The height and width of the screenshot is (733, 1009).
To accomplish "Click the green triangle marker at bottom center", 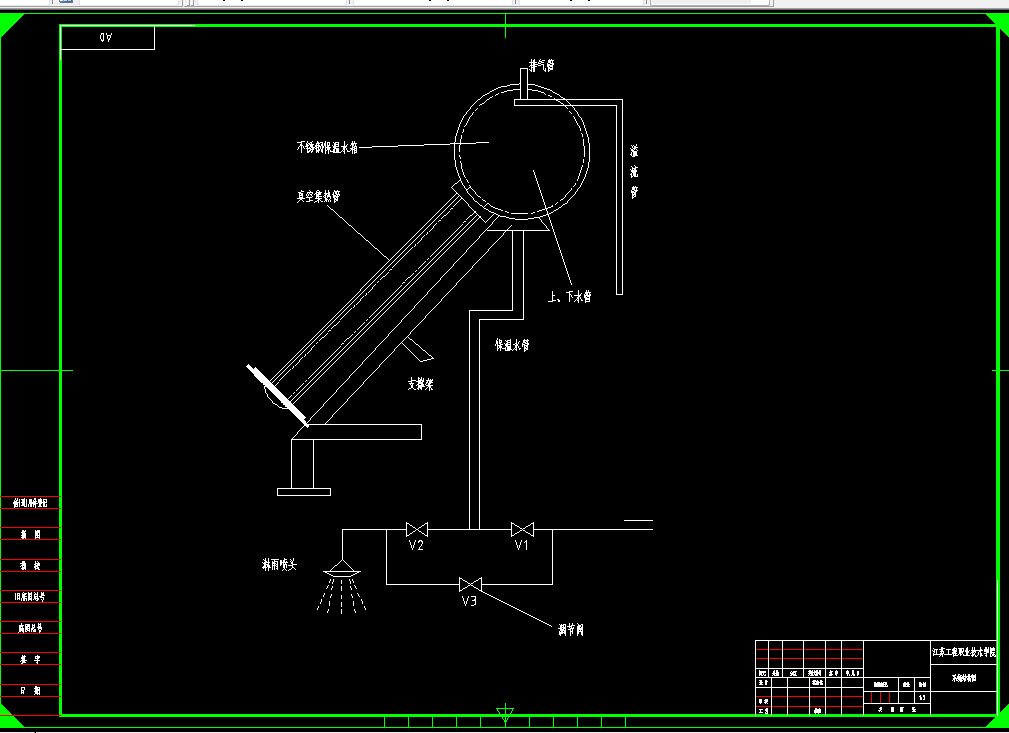I will pos(505,713).
